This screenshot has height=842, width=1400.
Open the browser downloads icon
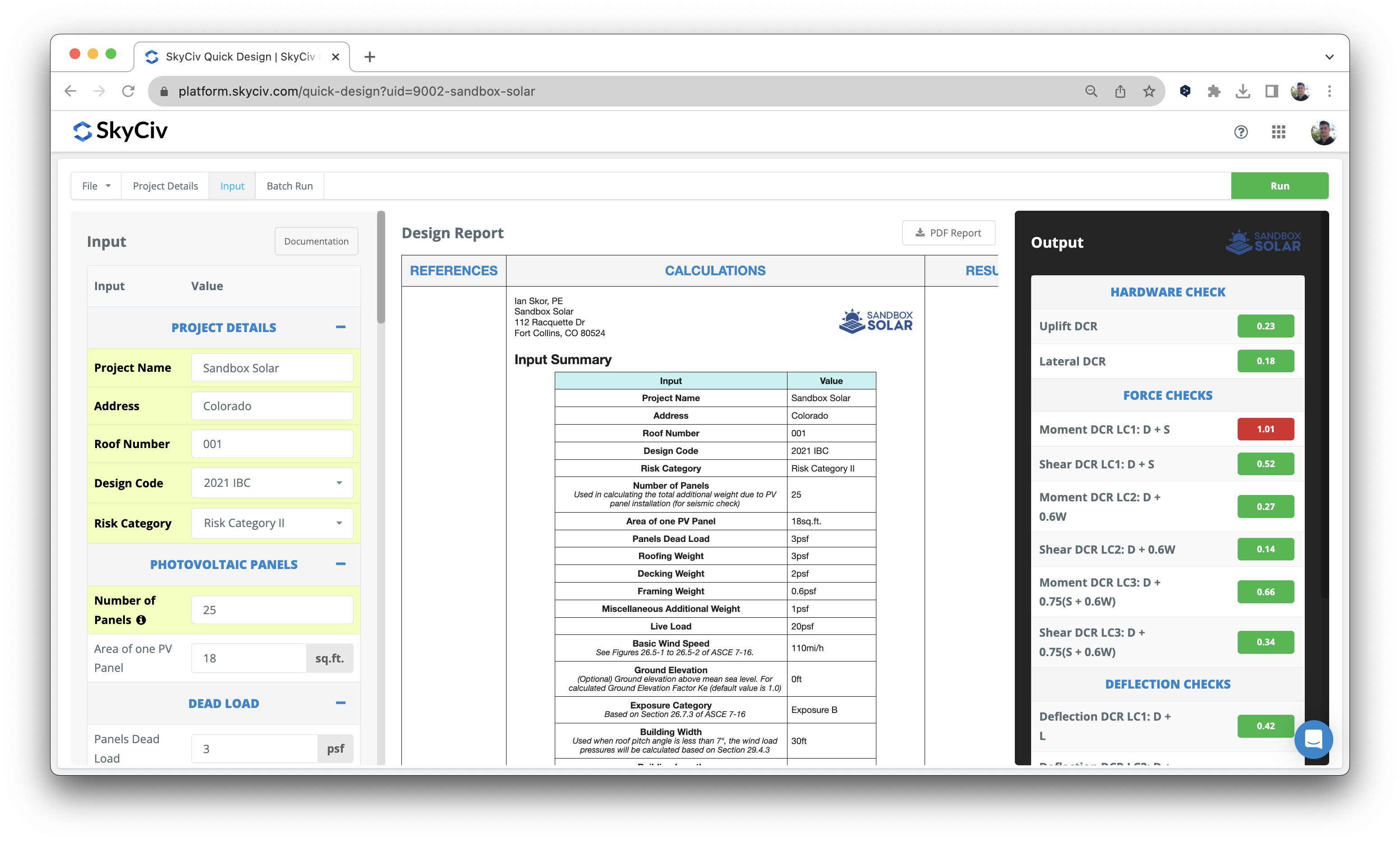1243,91
